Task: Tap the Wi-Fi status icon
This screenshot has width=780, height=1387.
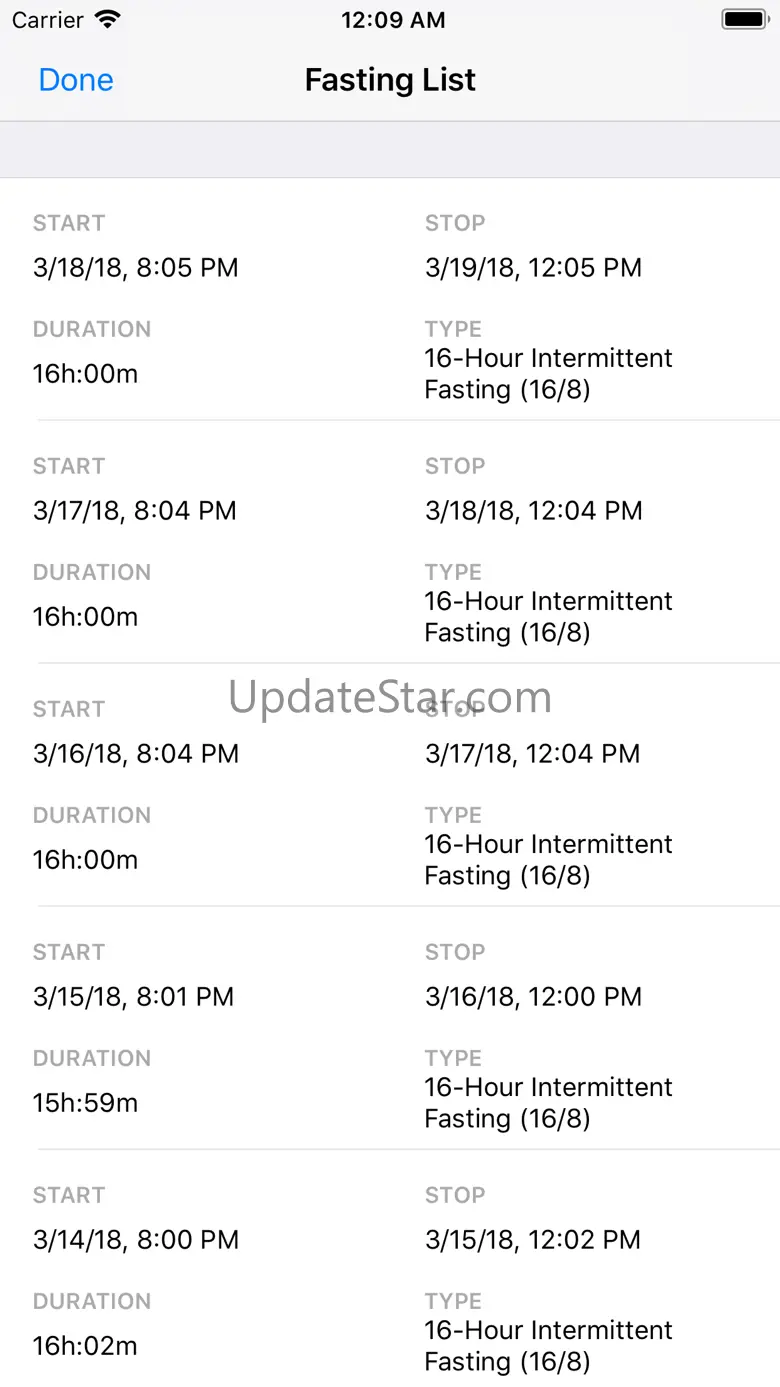Action: [107, 20]
